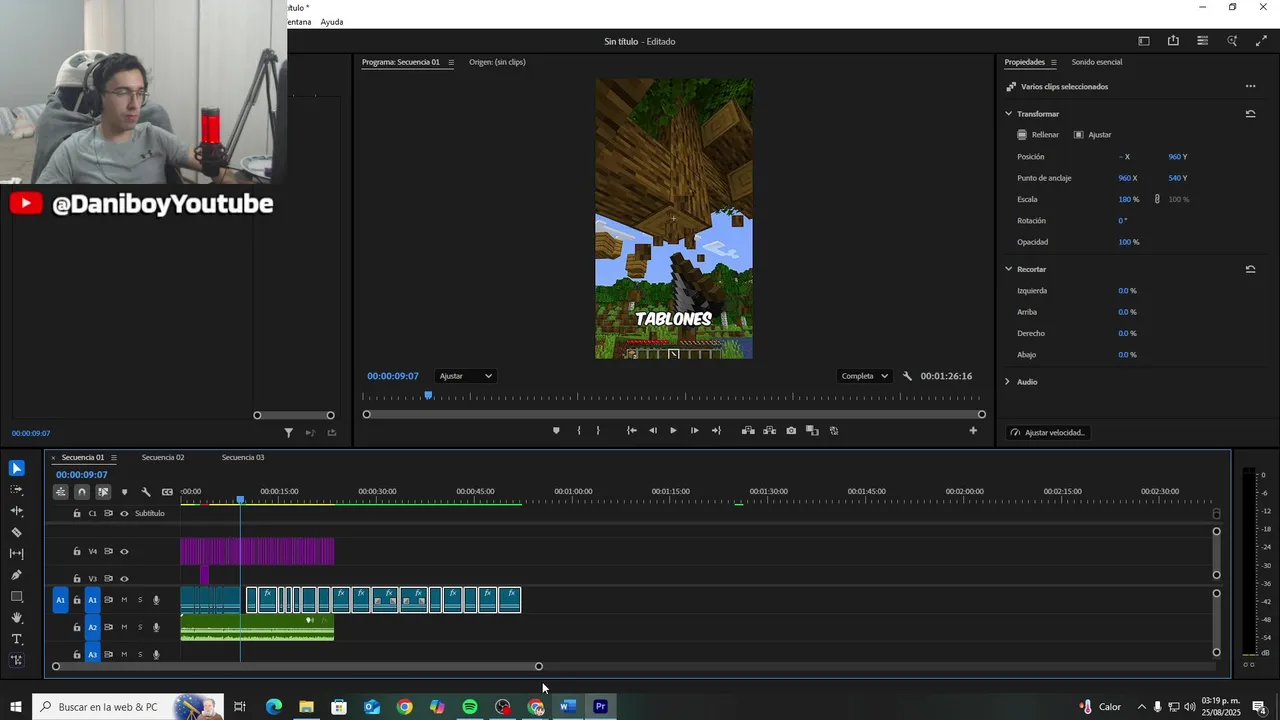The image size is (1280, 720).
Task: Toggle lock on track V4
Action: coord(77,551)
